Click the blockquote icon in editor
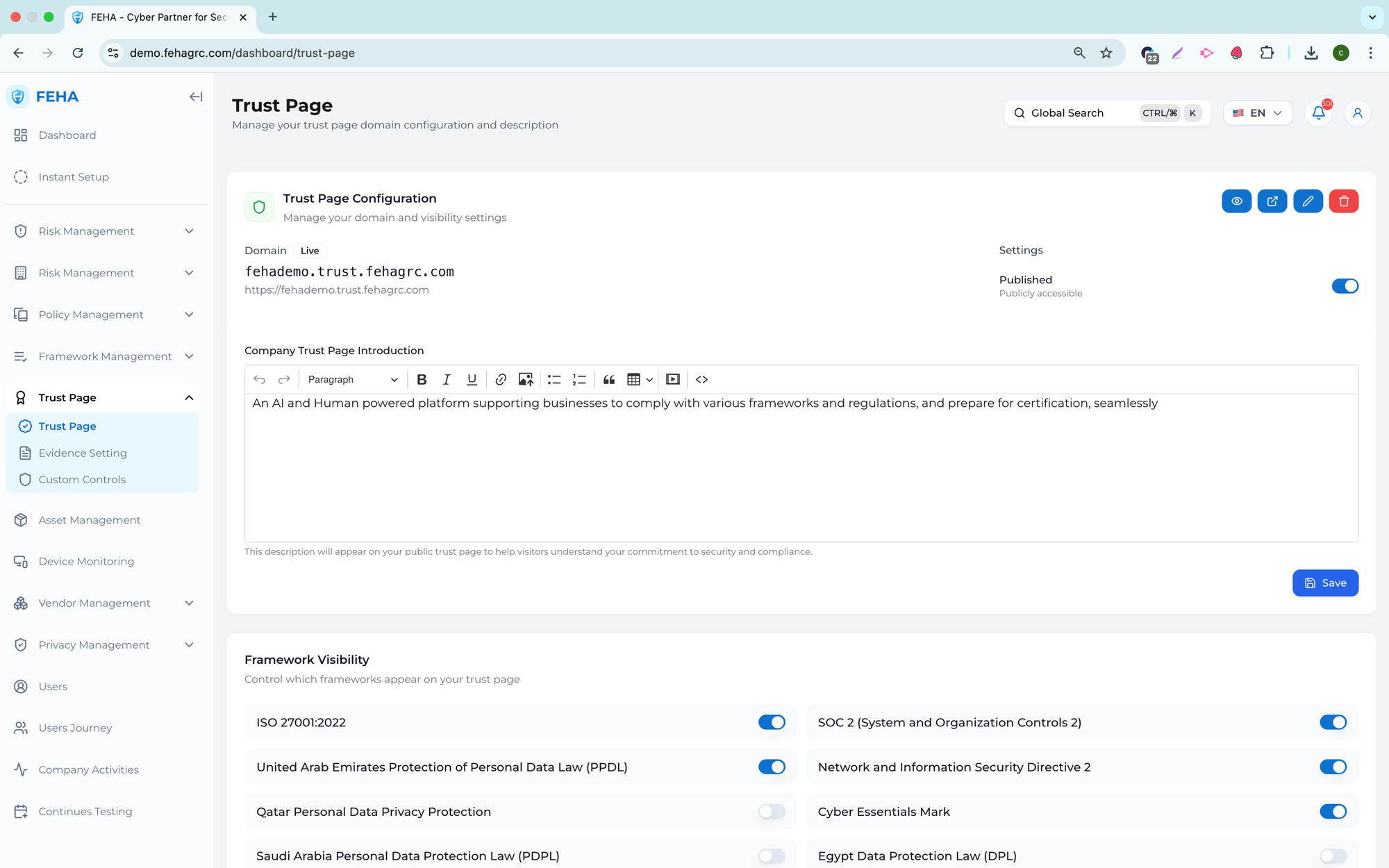Image resolution: width=1389 pixels, height=868 pixels. [609, 379]
